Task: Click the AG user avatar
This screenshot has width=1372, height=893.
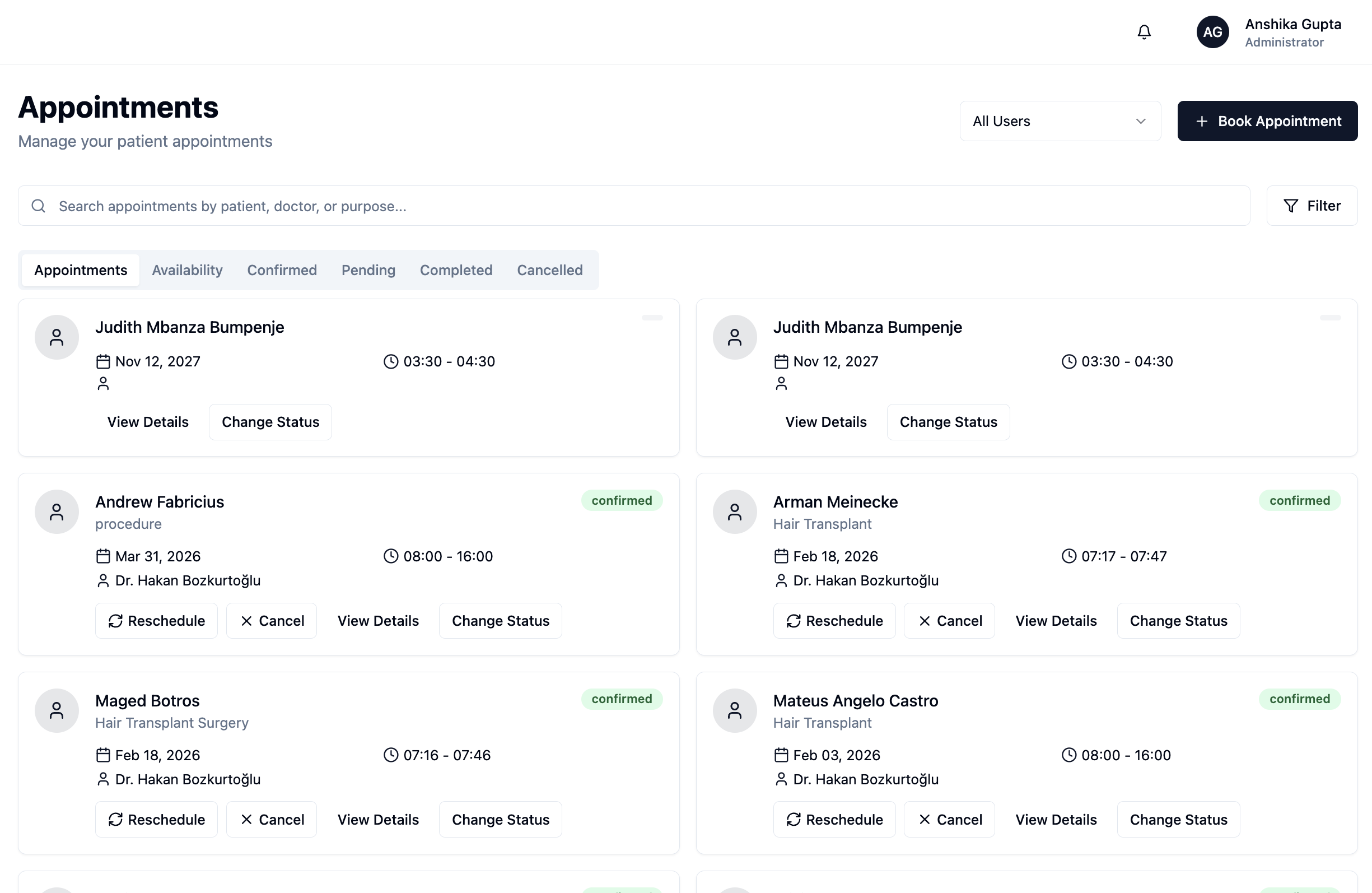Action: [x=1212, y=32]
